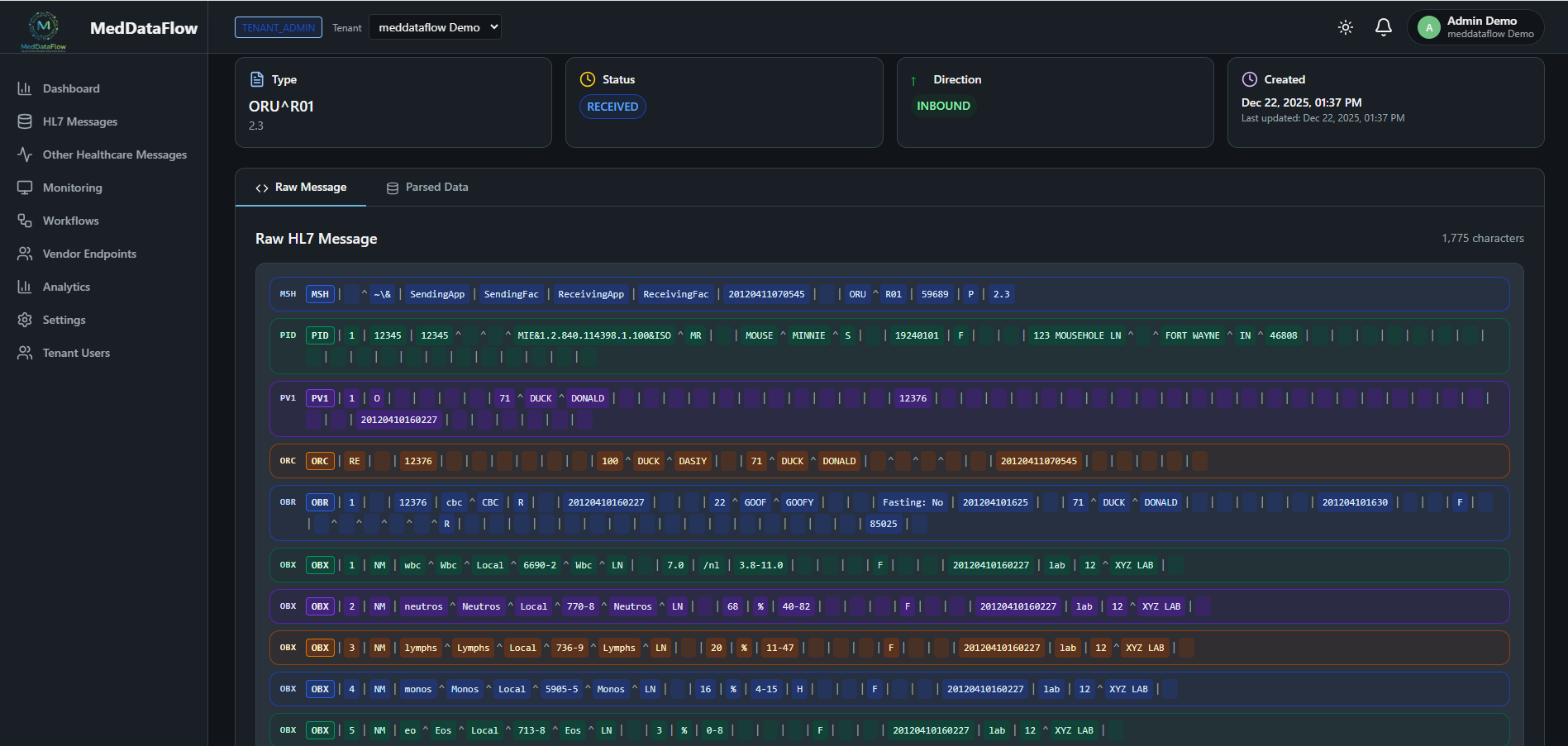Open the meddataflow Demo tenant dropdown
Image resolution: width=1568 pixels, height=746 pixels.
pos(436,26)
